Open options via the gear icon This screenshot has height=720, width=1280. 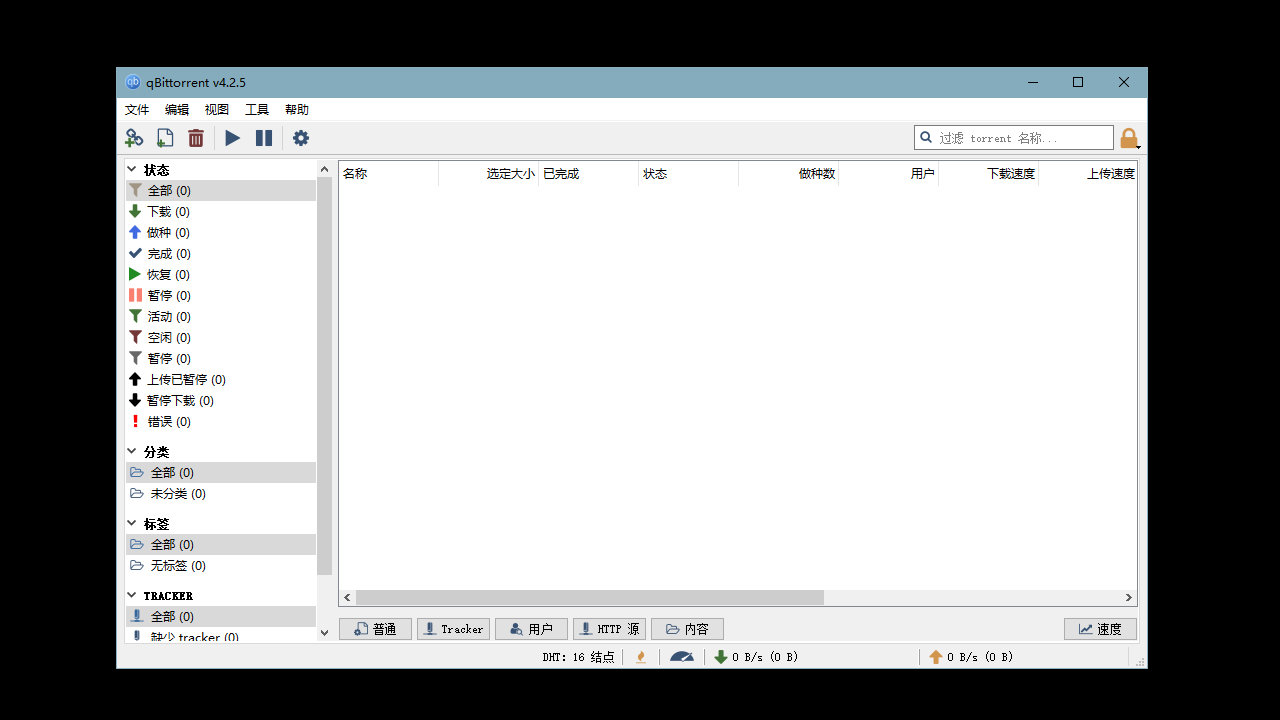point(301,138)
